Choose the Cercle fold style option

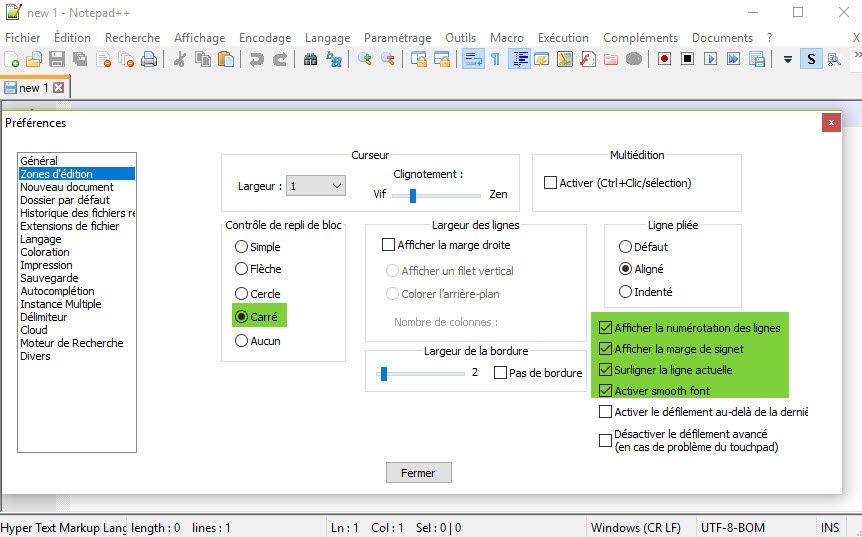tap(241, 294)
